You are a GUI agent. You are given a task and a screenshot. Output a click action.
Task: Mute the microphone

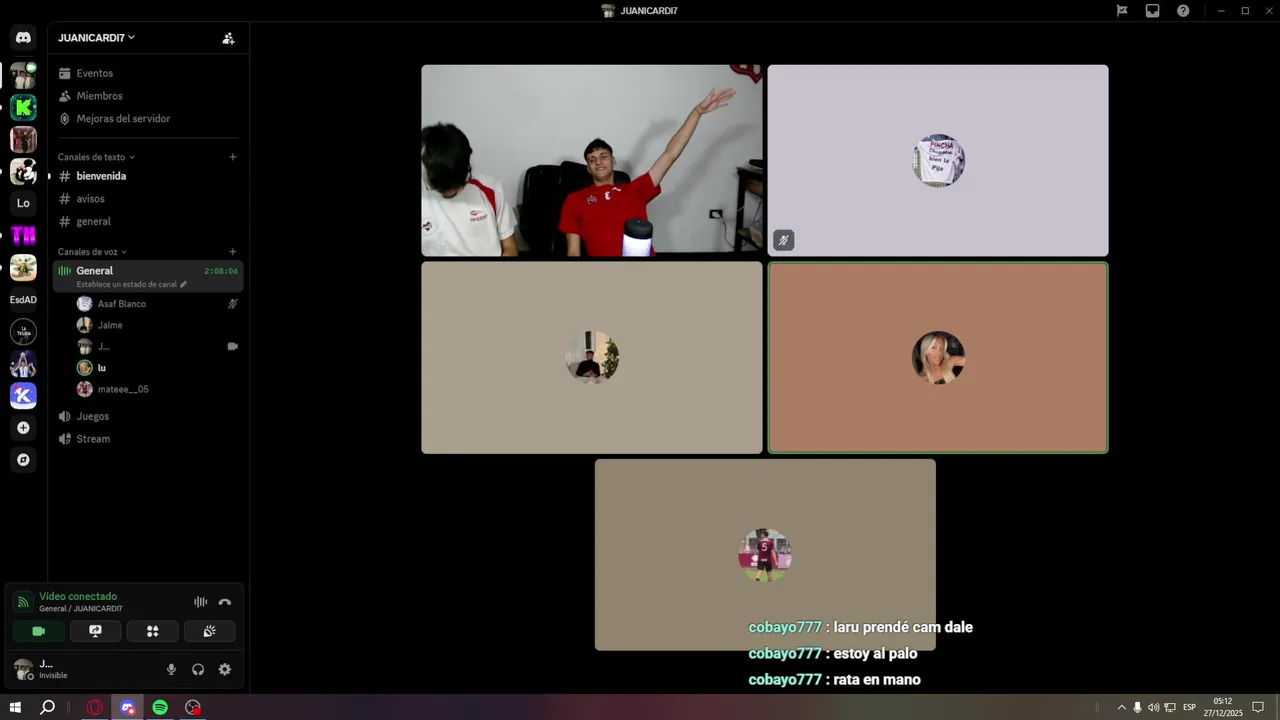pos(171,670)
